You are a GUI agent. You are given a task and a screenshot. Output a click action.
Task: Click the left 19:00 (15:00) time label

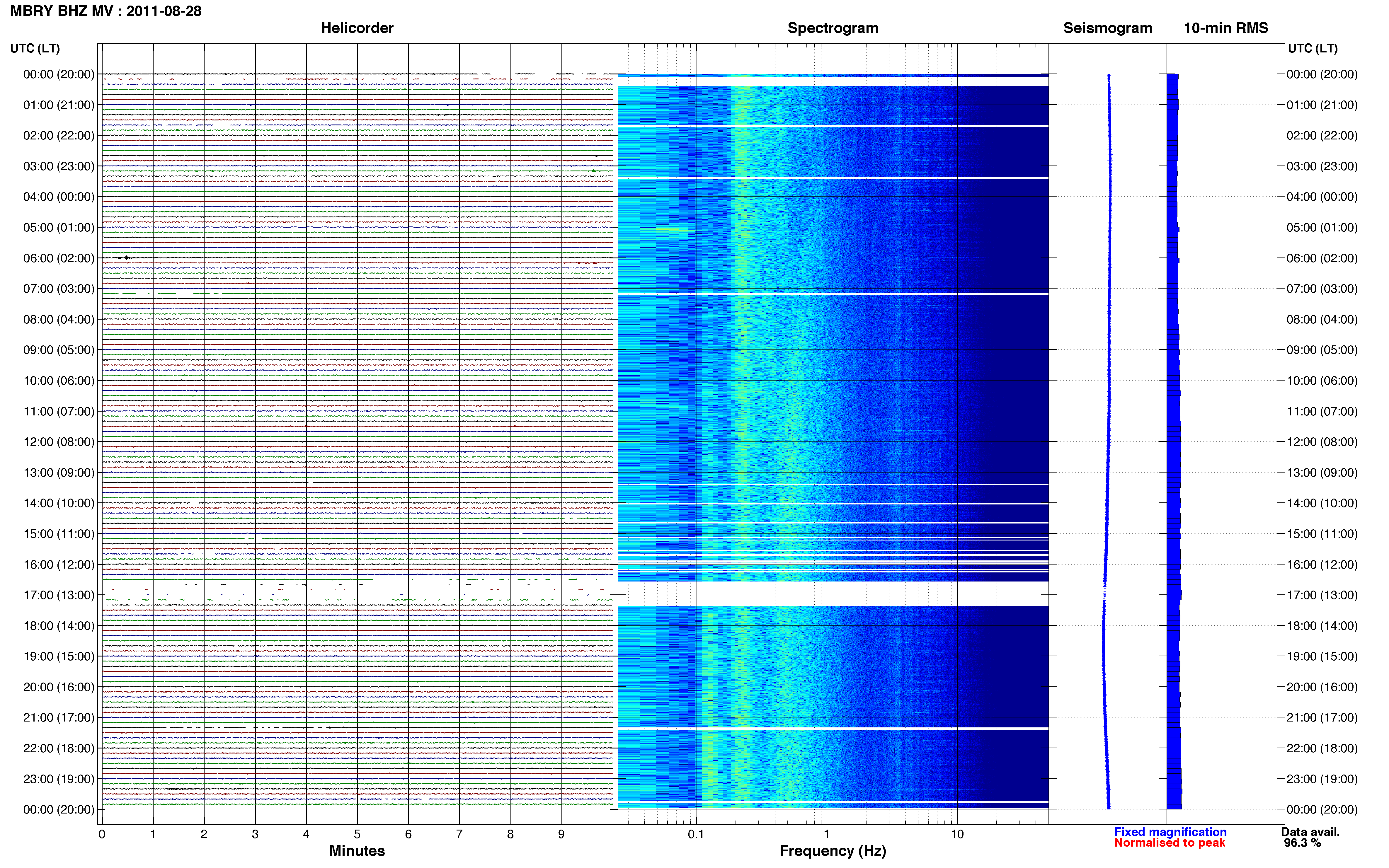tap(59, 656)
